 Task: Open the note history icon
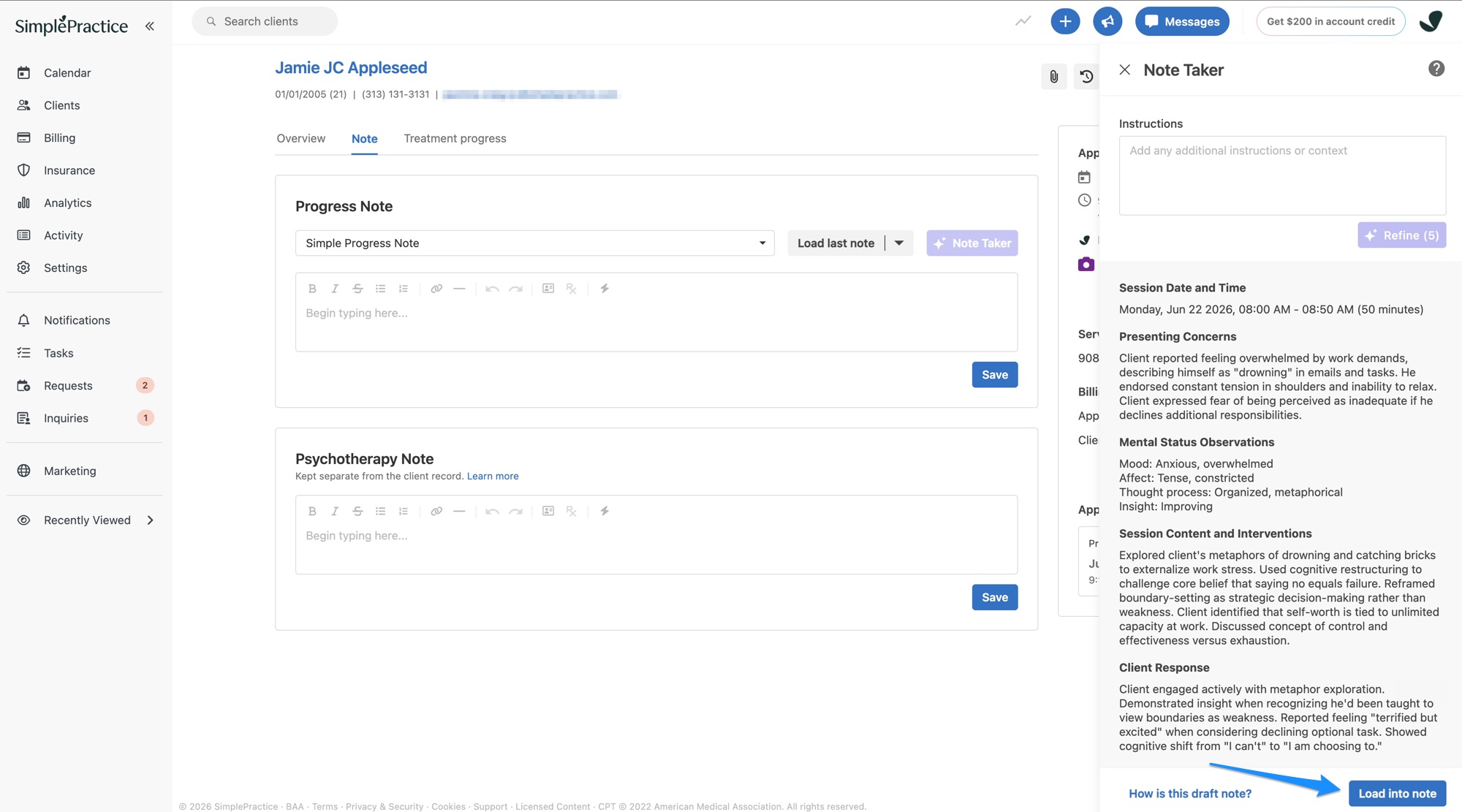(1086, 77)
